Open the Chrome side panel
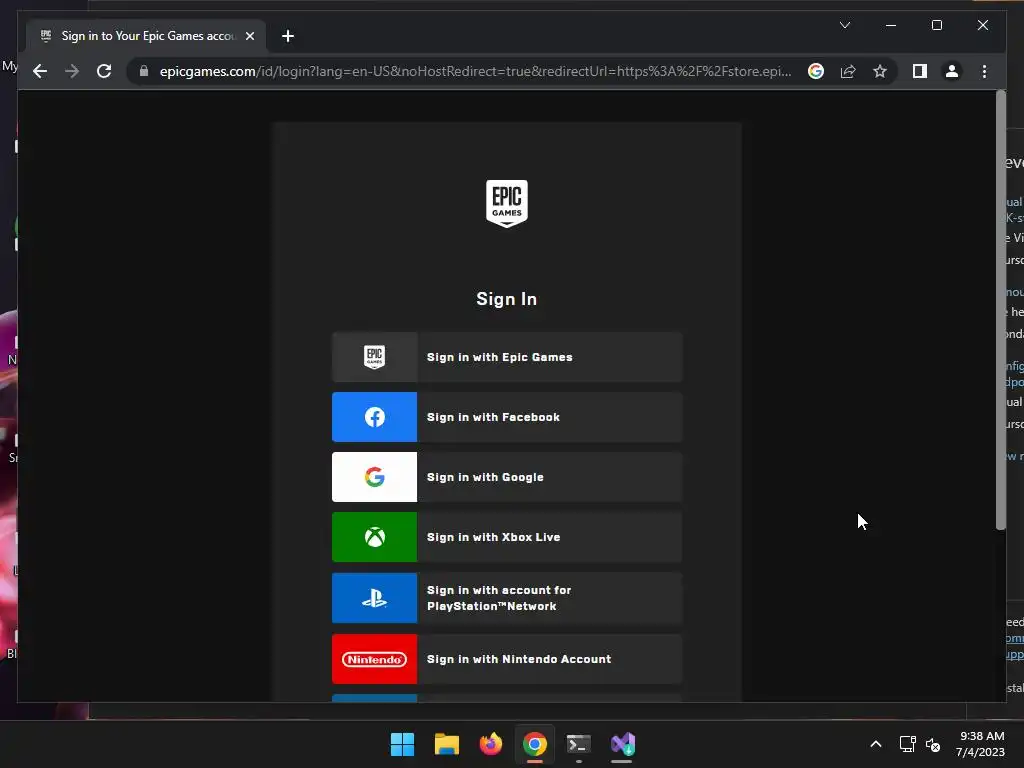The width and height of the screenshot is (1024, 768). (x=920, y=71)
